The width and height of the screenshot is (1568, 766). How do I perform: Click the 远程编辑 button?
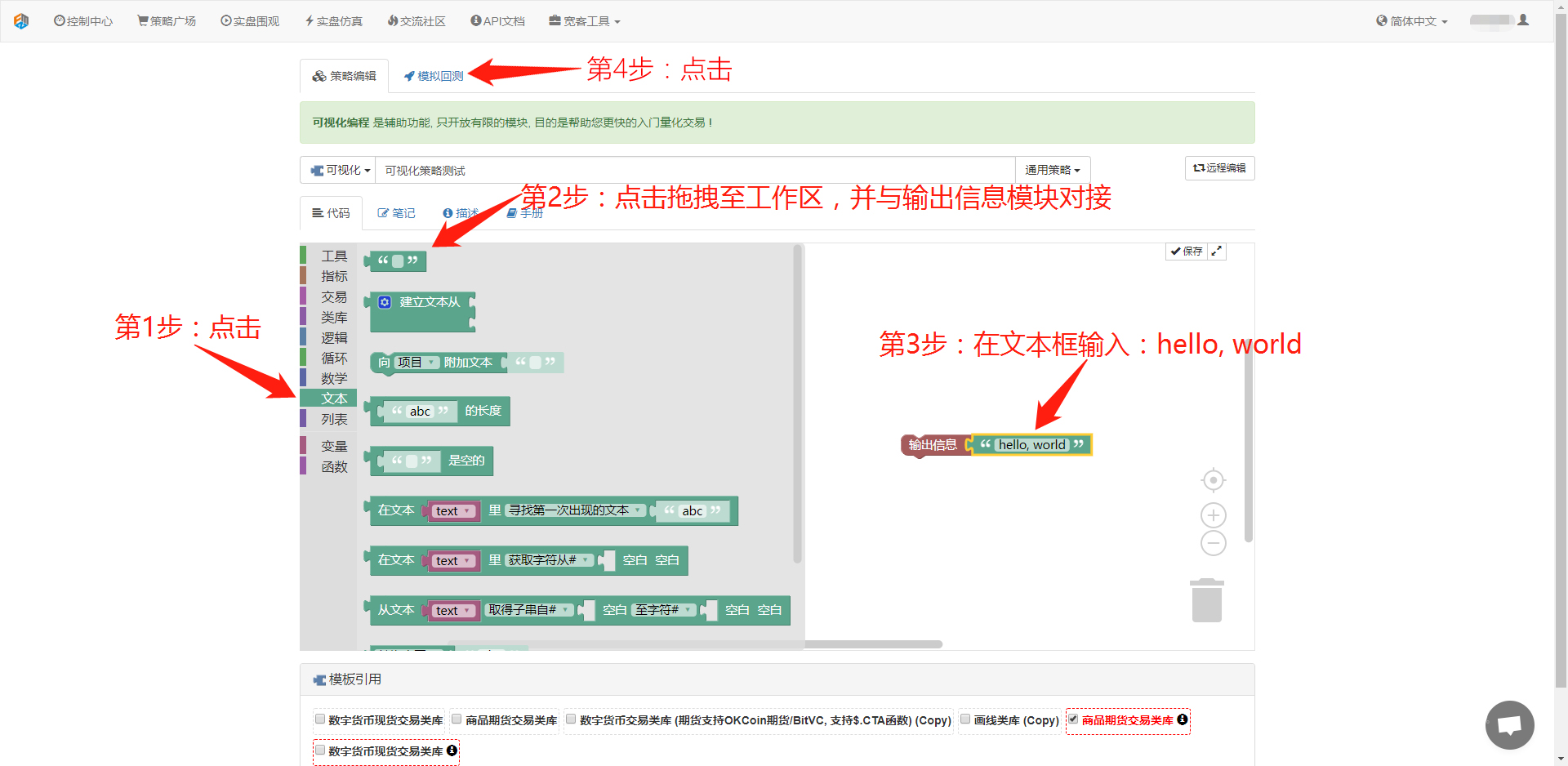click(x=1219, y=168)
